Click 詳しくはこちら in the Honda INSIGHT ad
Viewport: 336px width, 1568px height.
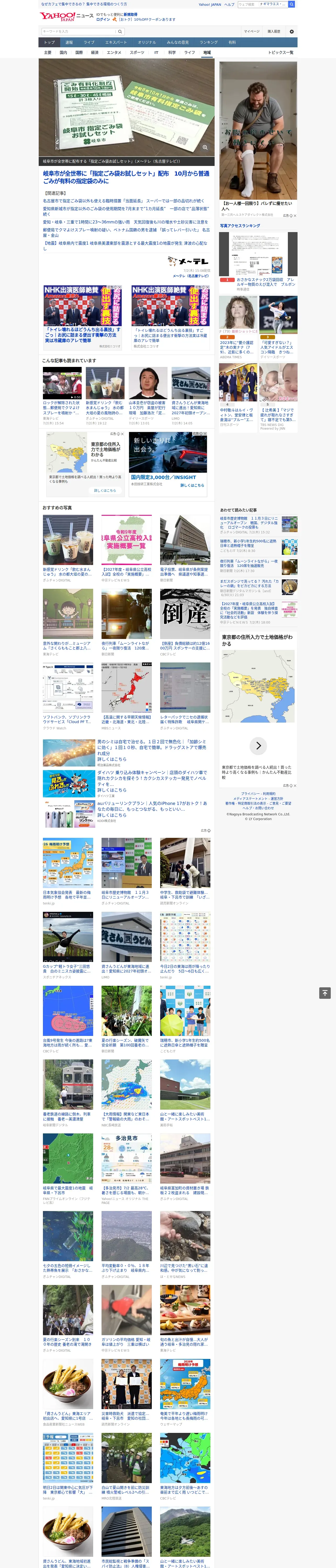(x=192, y=485)
